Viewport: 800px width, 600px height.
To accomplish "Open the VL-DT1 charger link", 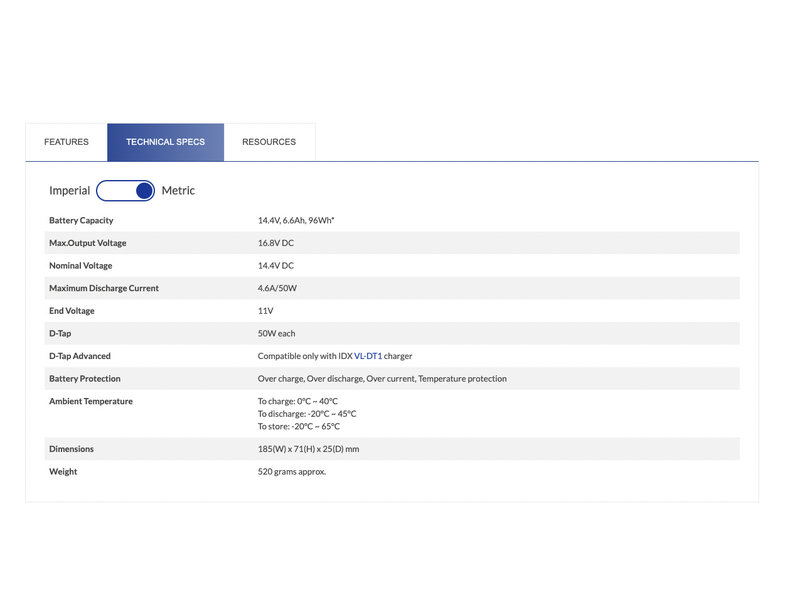I will pos(368,356).
